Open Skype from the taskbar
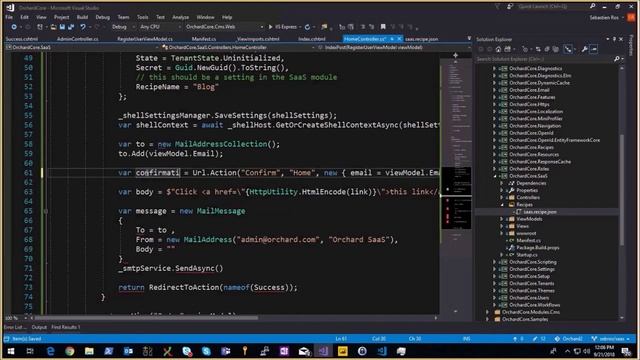 pyautogui.click(x=206, y=351)
